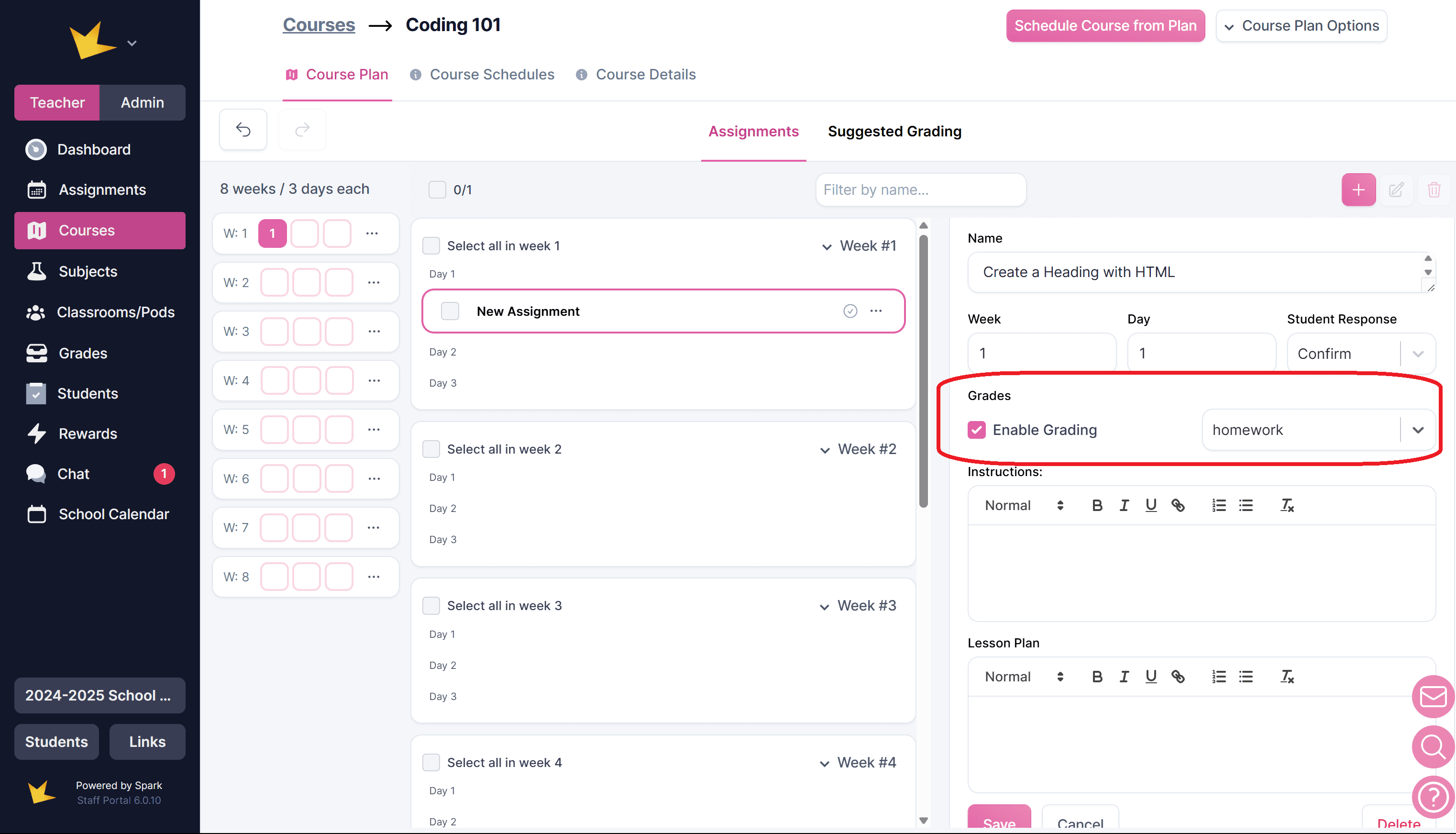
Task: Click the trash delete icon in toolbar
Action: pyautogui.click(x=1434, y=189)
